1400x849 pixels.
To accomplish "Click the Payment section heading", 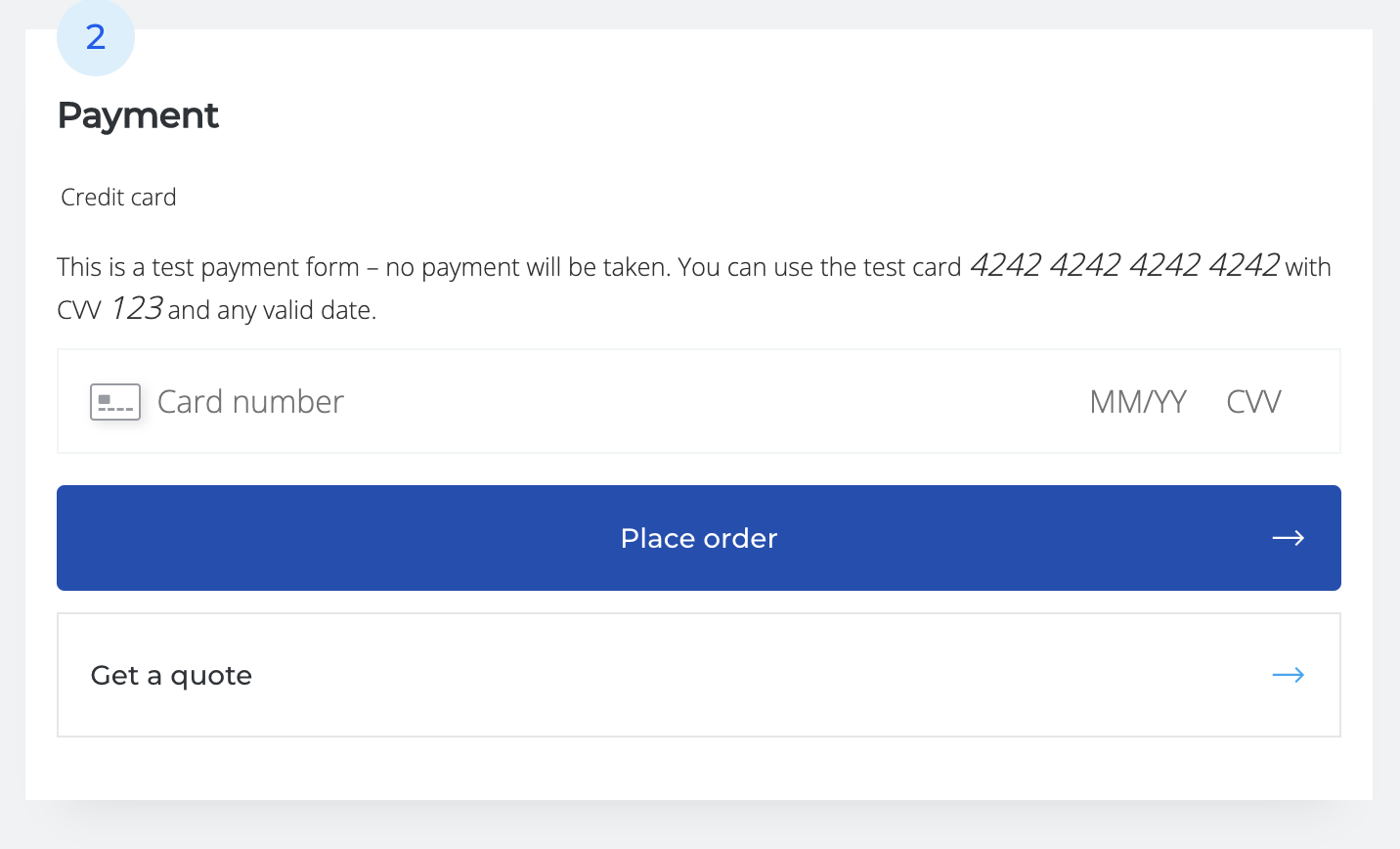I will click(138, 115).
